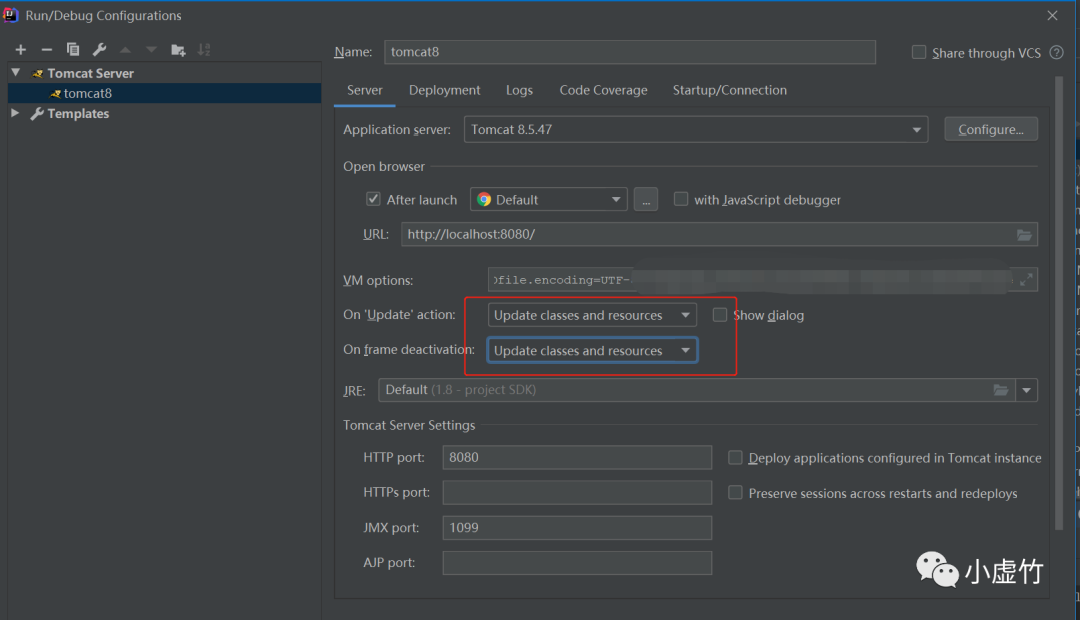Click the Add New Configuration plus icon
1080x620 pixels.
click(20, 50)
